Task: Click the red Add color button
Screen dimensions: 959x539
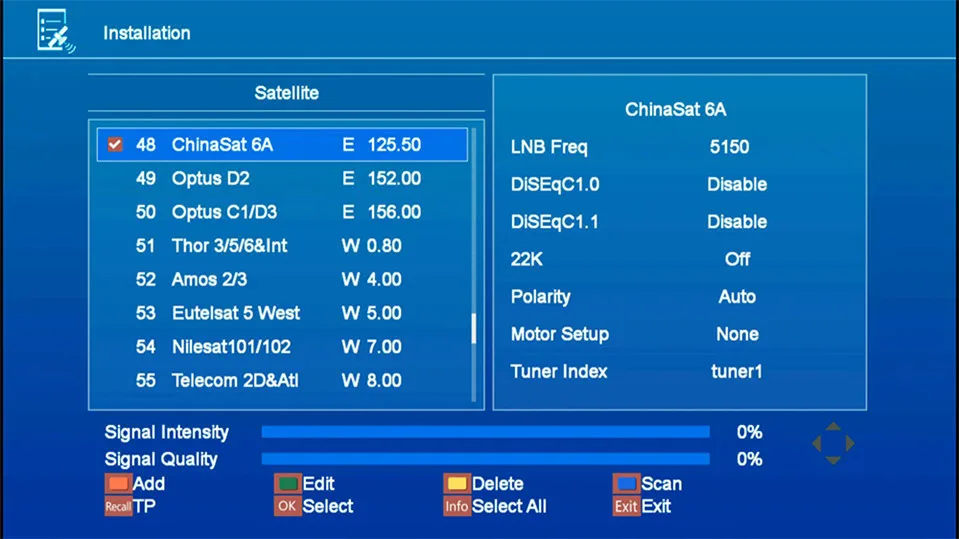Action: point(118,483)
